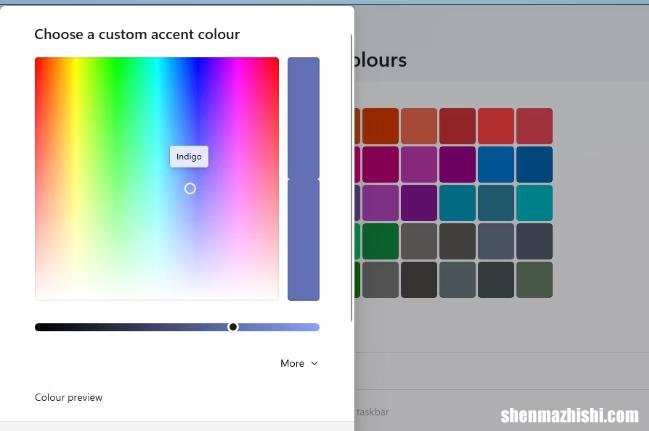Choose the violet swatch directly below raspberry magenta
Image resolution: width=649 pixels, height=431 pixels.
[x=380, y=203]
